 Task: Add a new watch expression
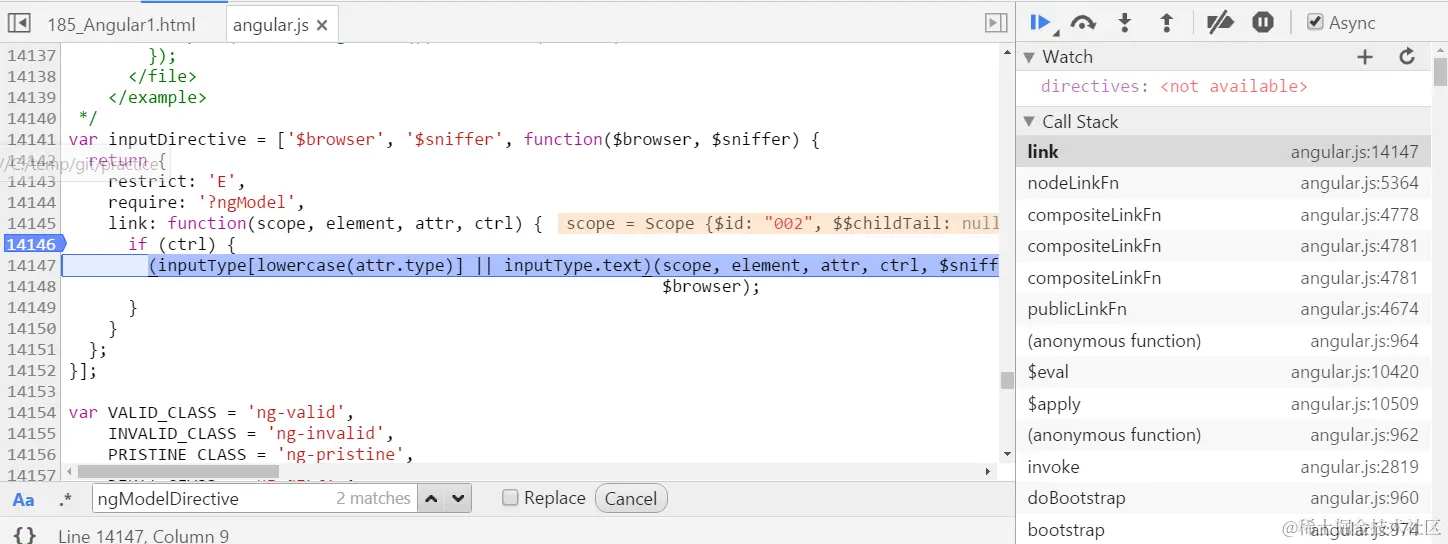[x=1365, y=57]
